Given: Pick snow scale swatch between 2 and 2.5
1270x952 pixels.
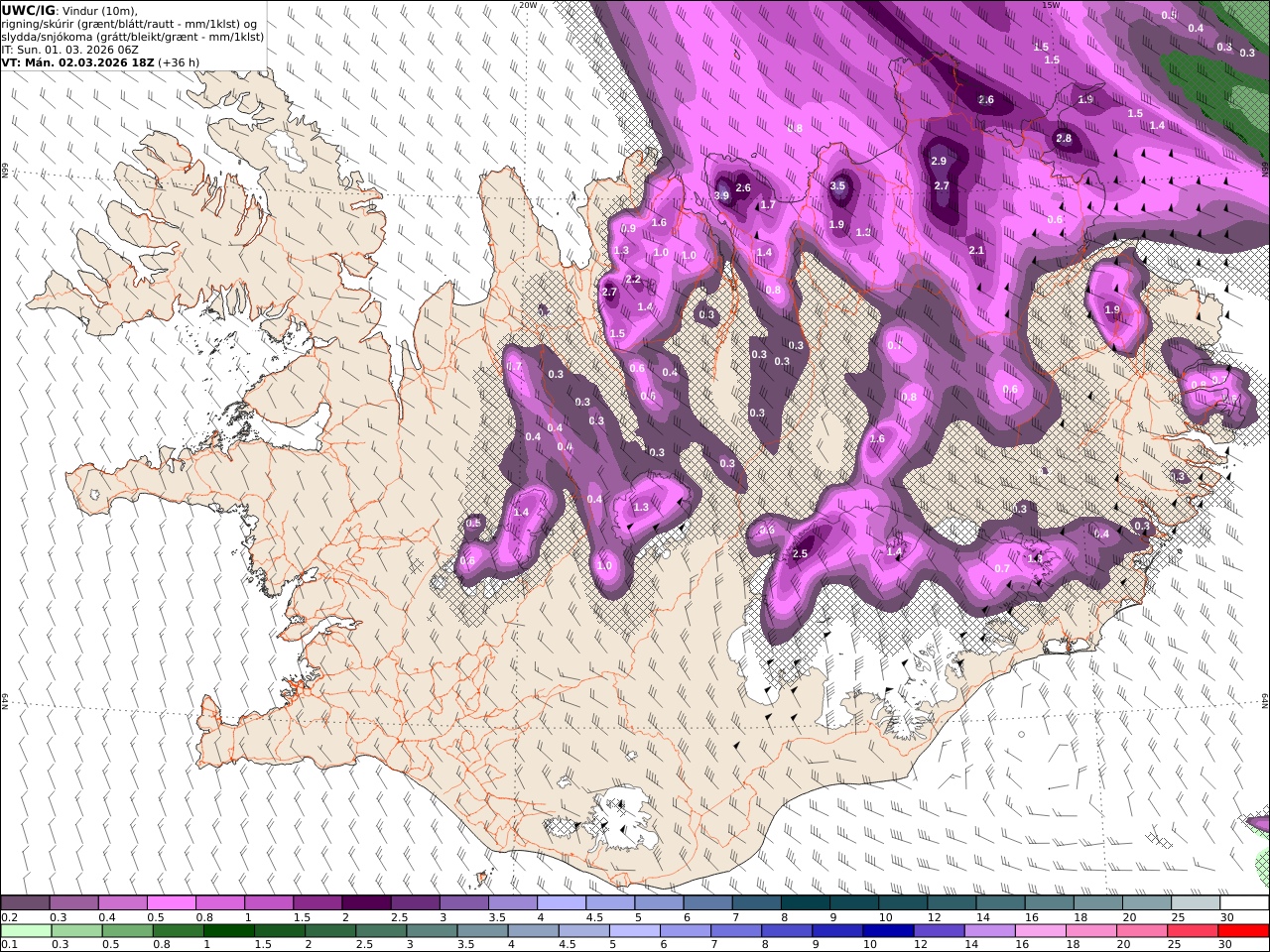Looking at the screenshot, I should click(365, 903).
